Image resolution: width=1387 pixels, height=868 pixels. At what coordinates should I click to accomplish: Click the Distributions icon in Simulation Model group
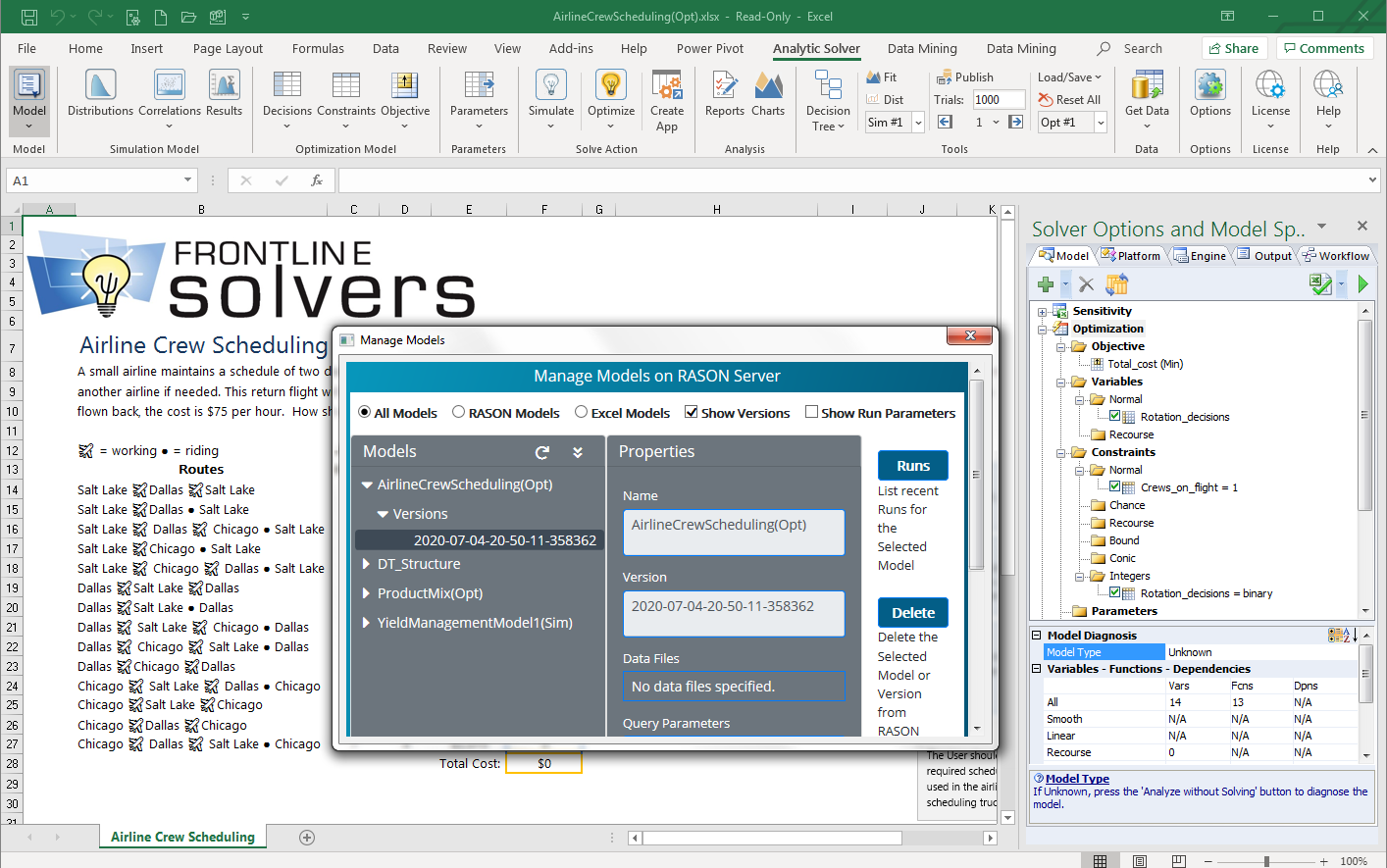99,93
